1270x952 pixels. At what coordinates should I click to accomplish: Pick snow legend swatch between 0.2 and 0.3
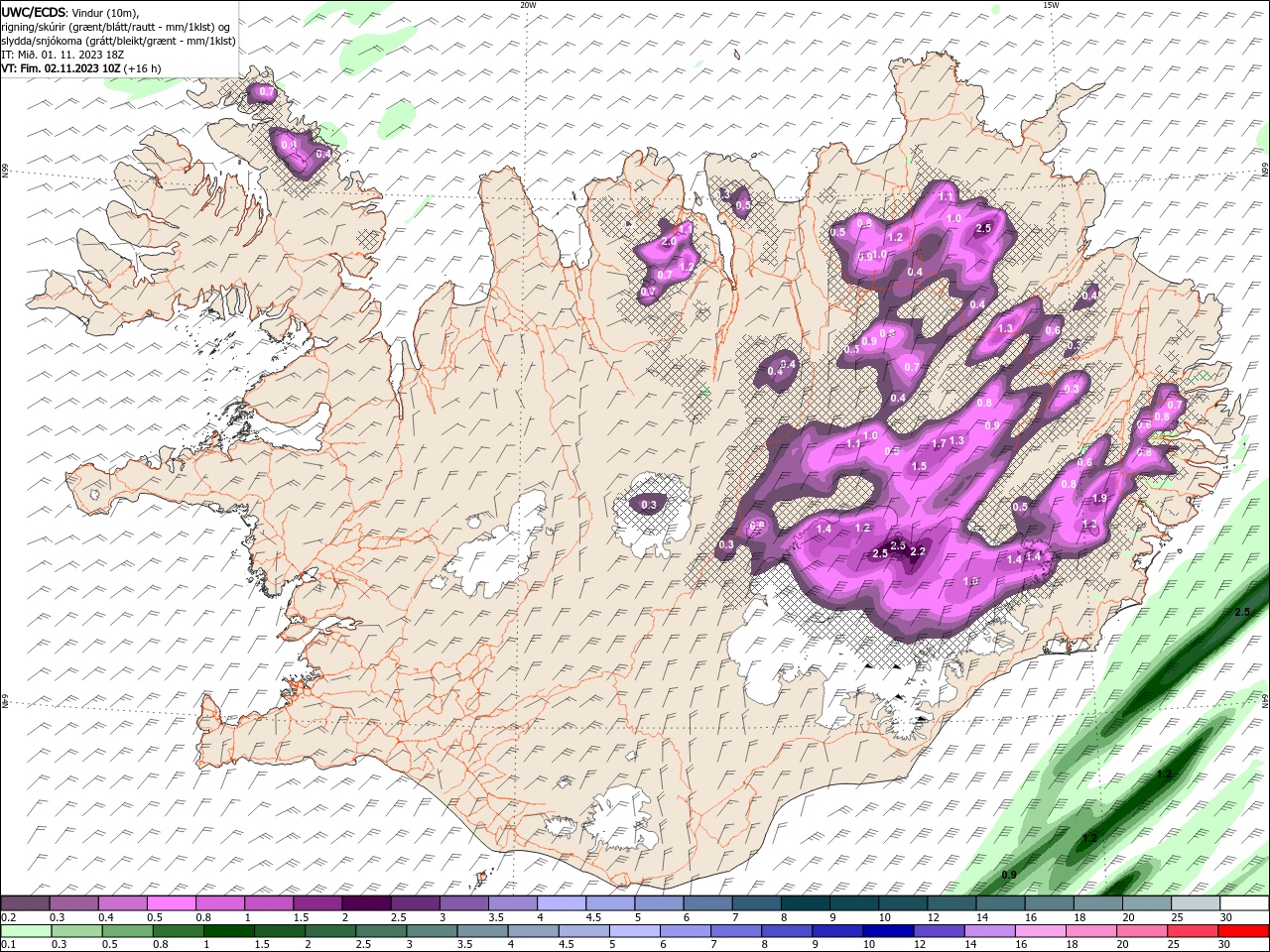pyautogui.click(x=25, y=903)
